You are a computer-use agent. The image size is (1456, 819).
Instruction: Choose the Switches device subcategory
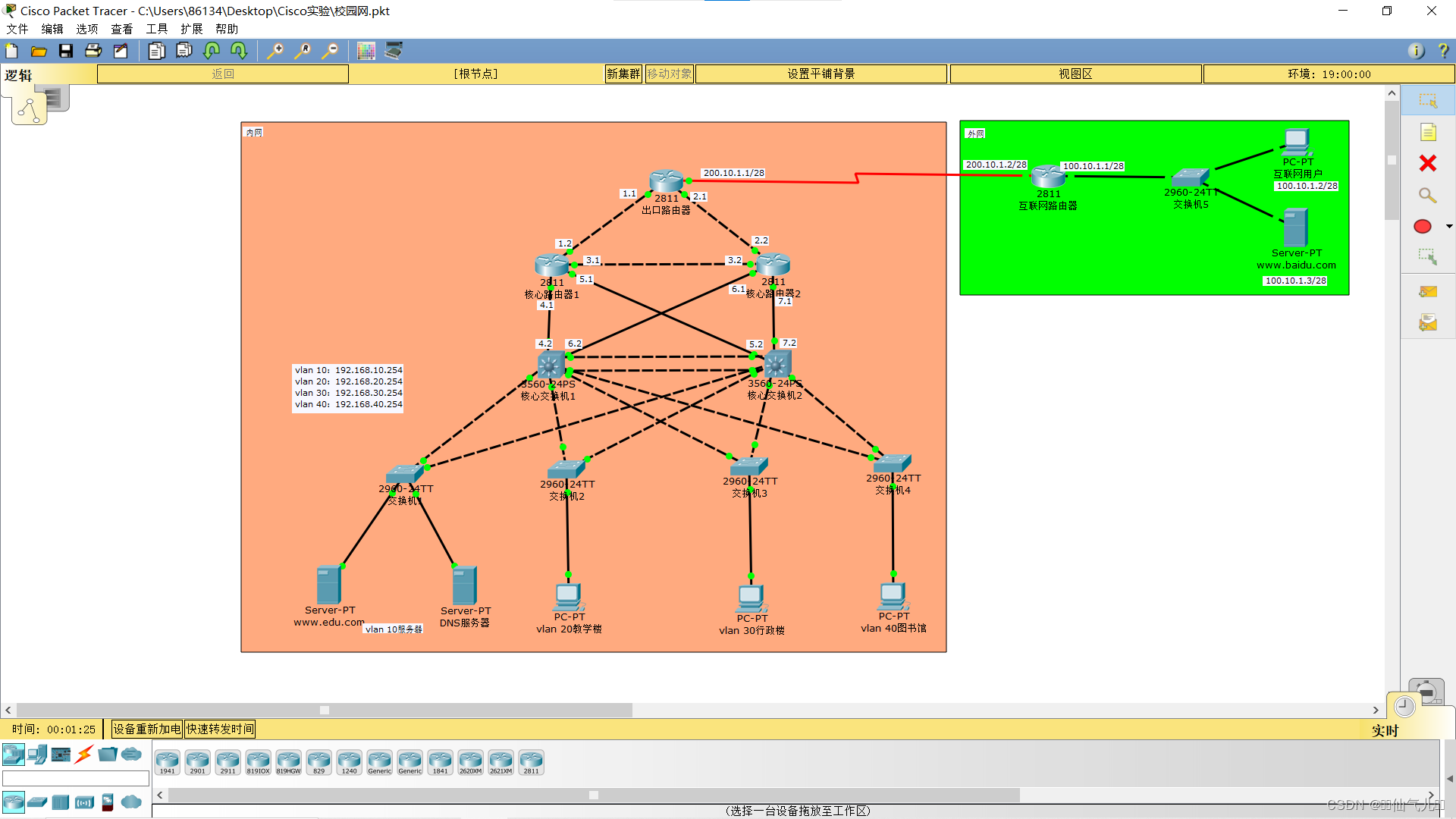37,802
